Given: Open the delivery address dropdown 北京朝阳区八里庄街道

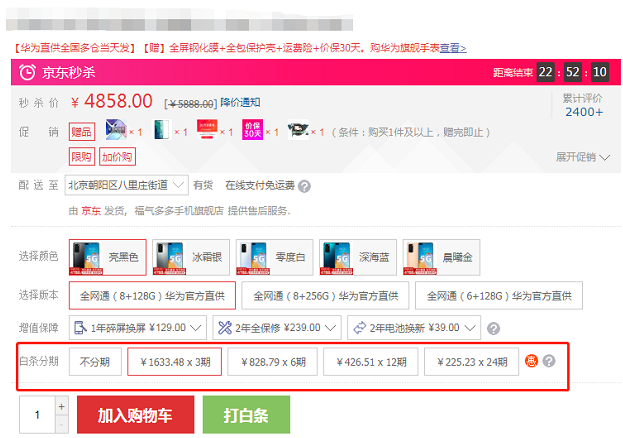Looking at the screenshot, I should point(127,185).
